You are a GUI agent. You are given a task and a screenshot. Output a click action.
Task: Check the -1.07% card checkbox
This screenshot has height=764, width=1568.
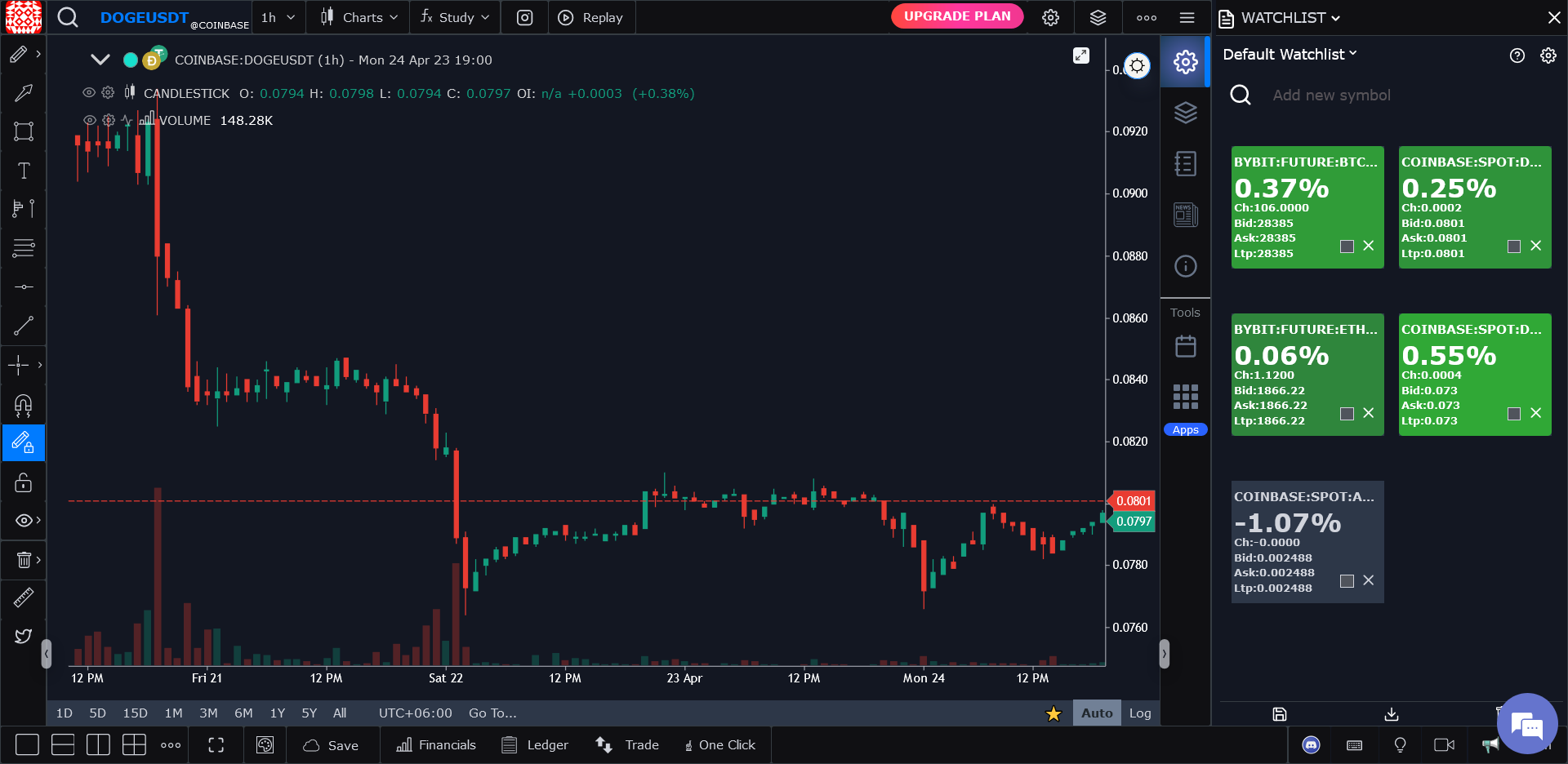(1347, 581)
